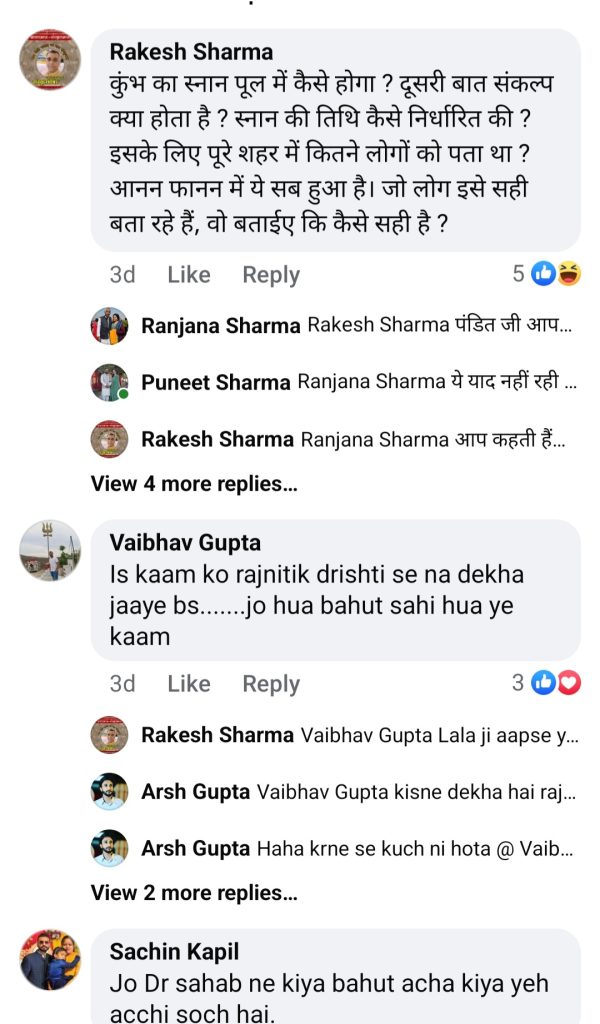Open Sachin Kapil's profile picture
600x1024 pixels.
tap(50, 960)
